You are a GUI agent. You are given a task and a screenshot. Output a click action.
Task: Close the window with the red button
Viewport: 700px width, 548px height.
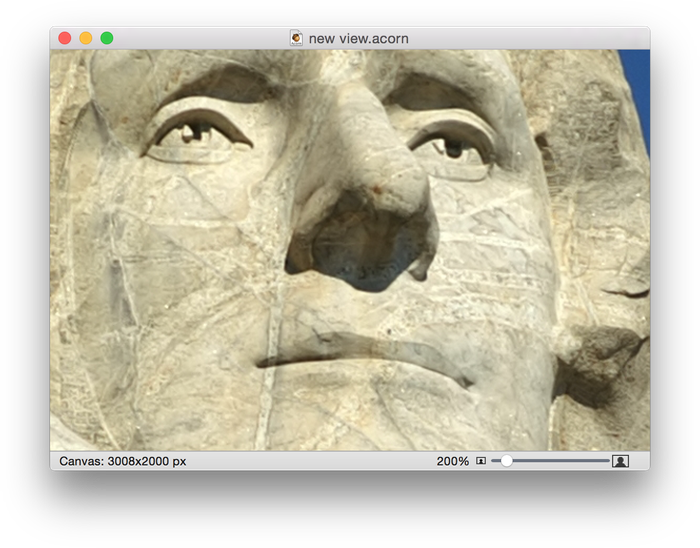[x=65, y=38]
